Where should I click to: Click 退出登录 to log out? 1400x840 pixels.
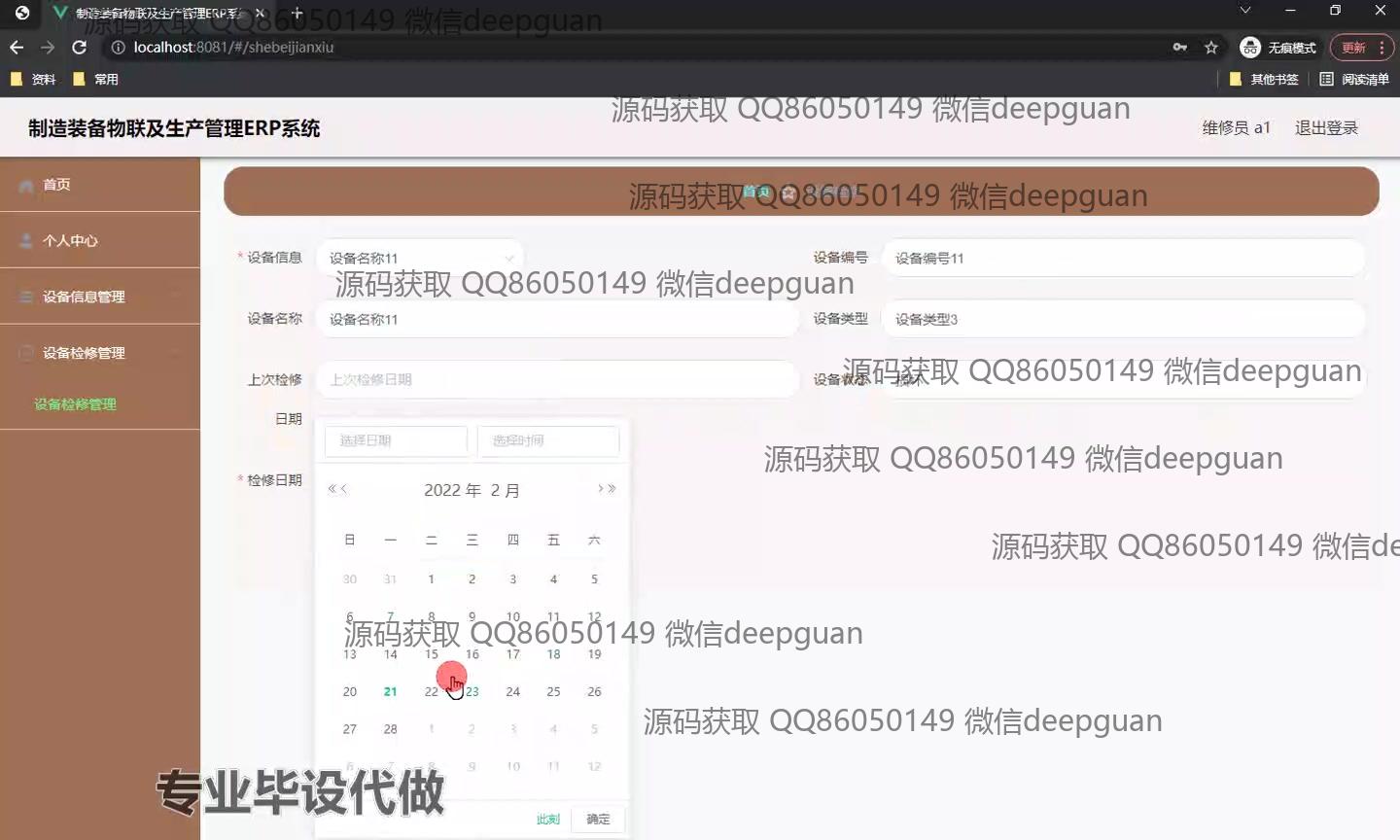pos(1326,127)
